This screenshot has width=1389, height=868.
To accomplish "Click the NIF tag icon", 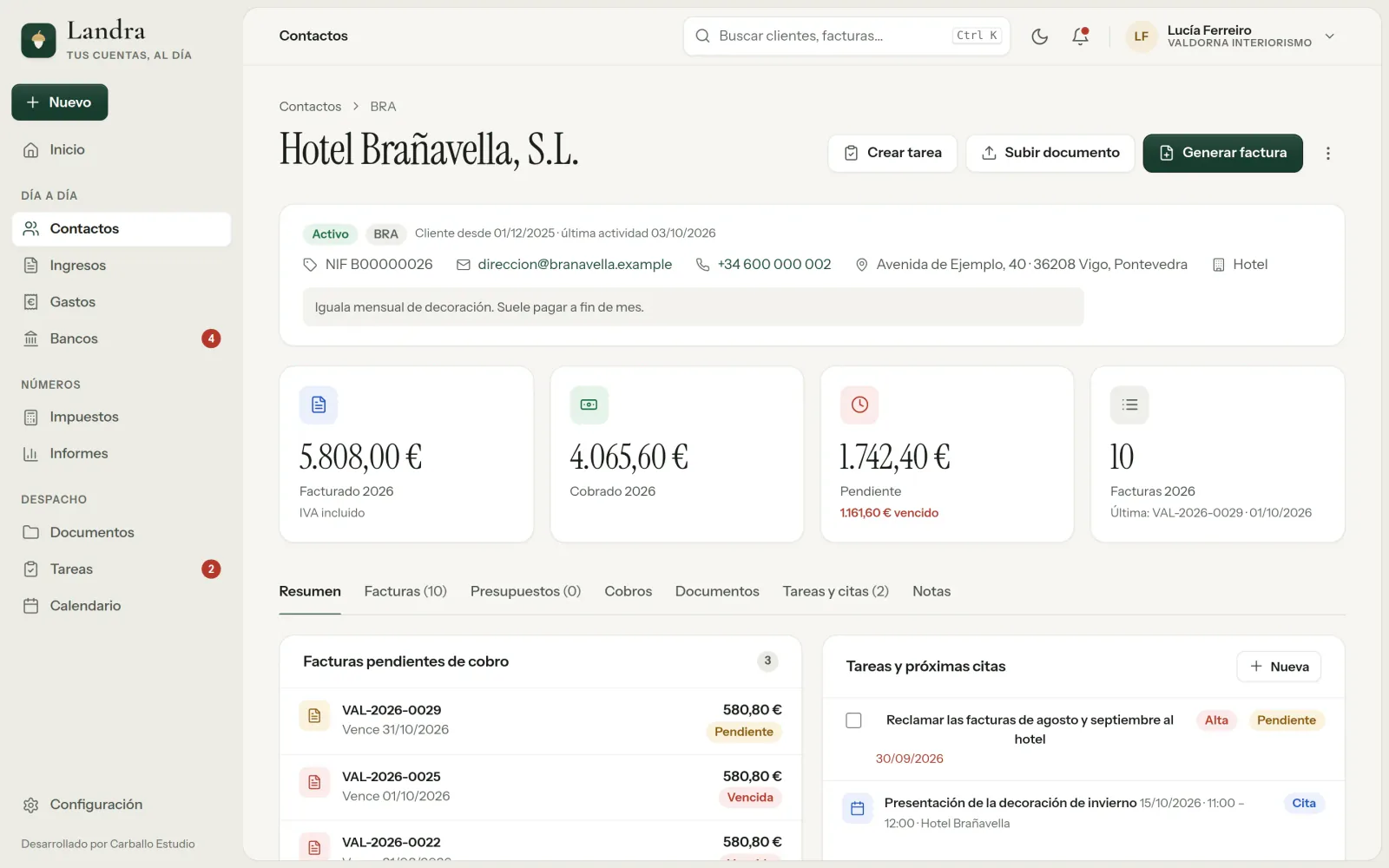I will point(310,265).
